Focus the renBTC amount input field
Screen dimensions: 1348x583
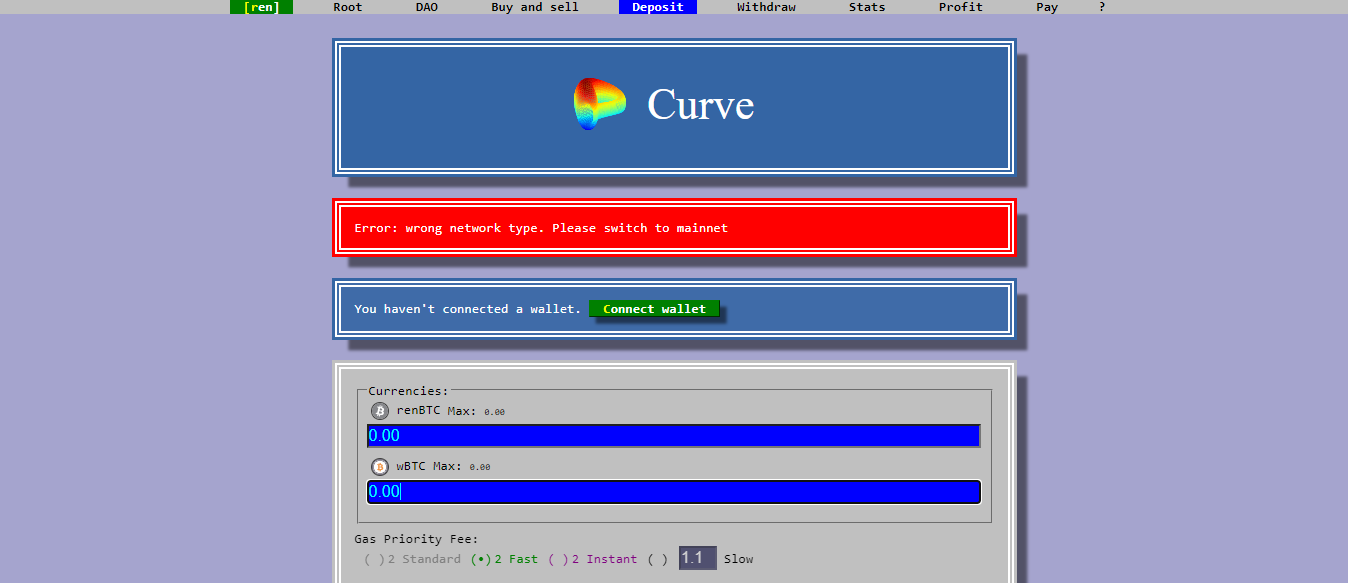(x=674, y=436)
